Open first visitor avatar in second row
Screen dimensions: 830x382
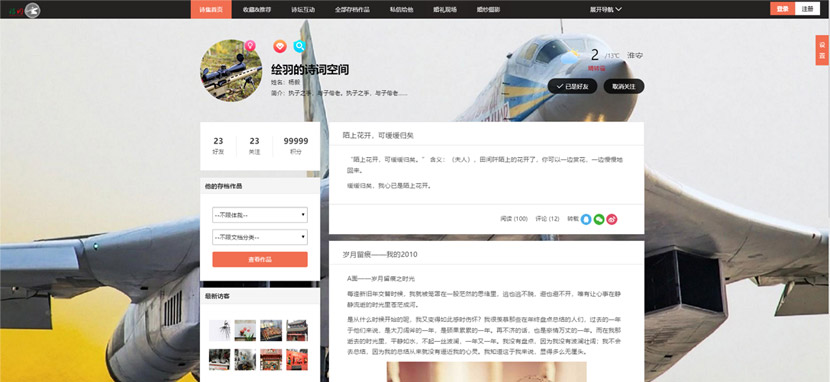point(219,359)
